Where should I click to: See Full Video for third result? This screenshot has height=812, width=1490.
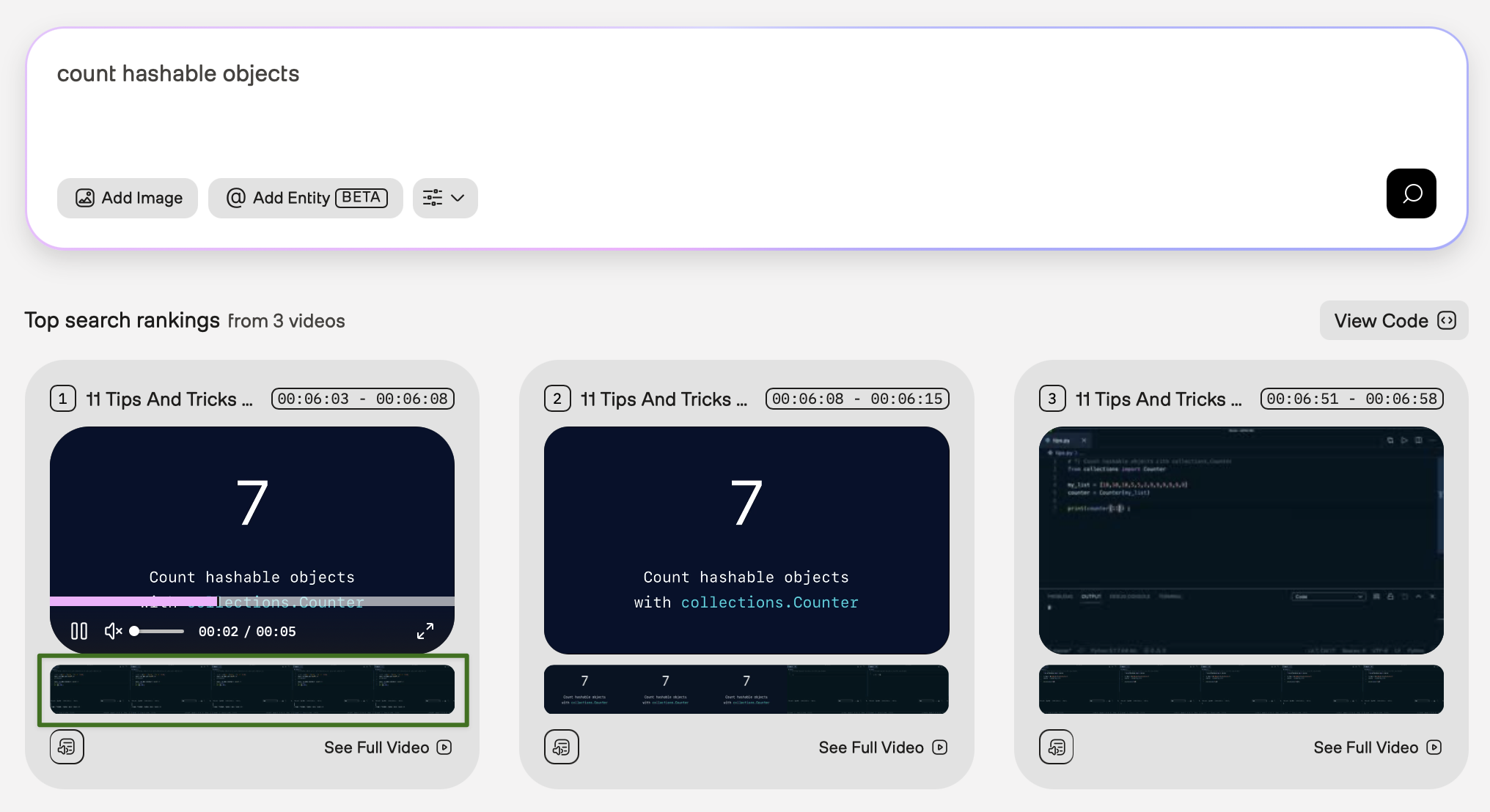click(1377, 748)
